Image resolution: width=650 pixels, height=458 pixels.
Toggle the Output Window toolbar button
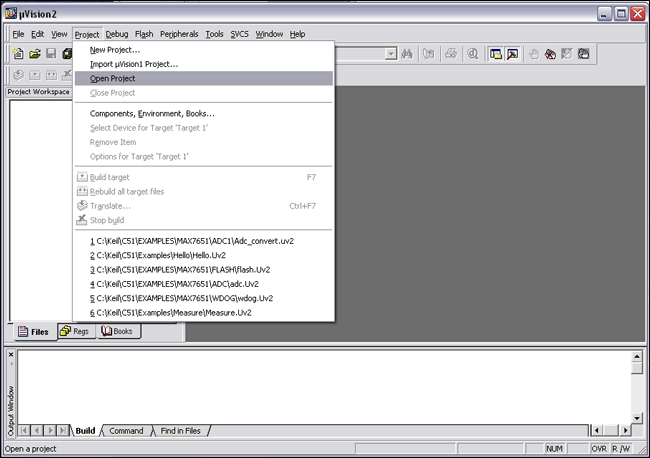click(512, 53)
